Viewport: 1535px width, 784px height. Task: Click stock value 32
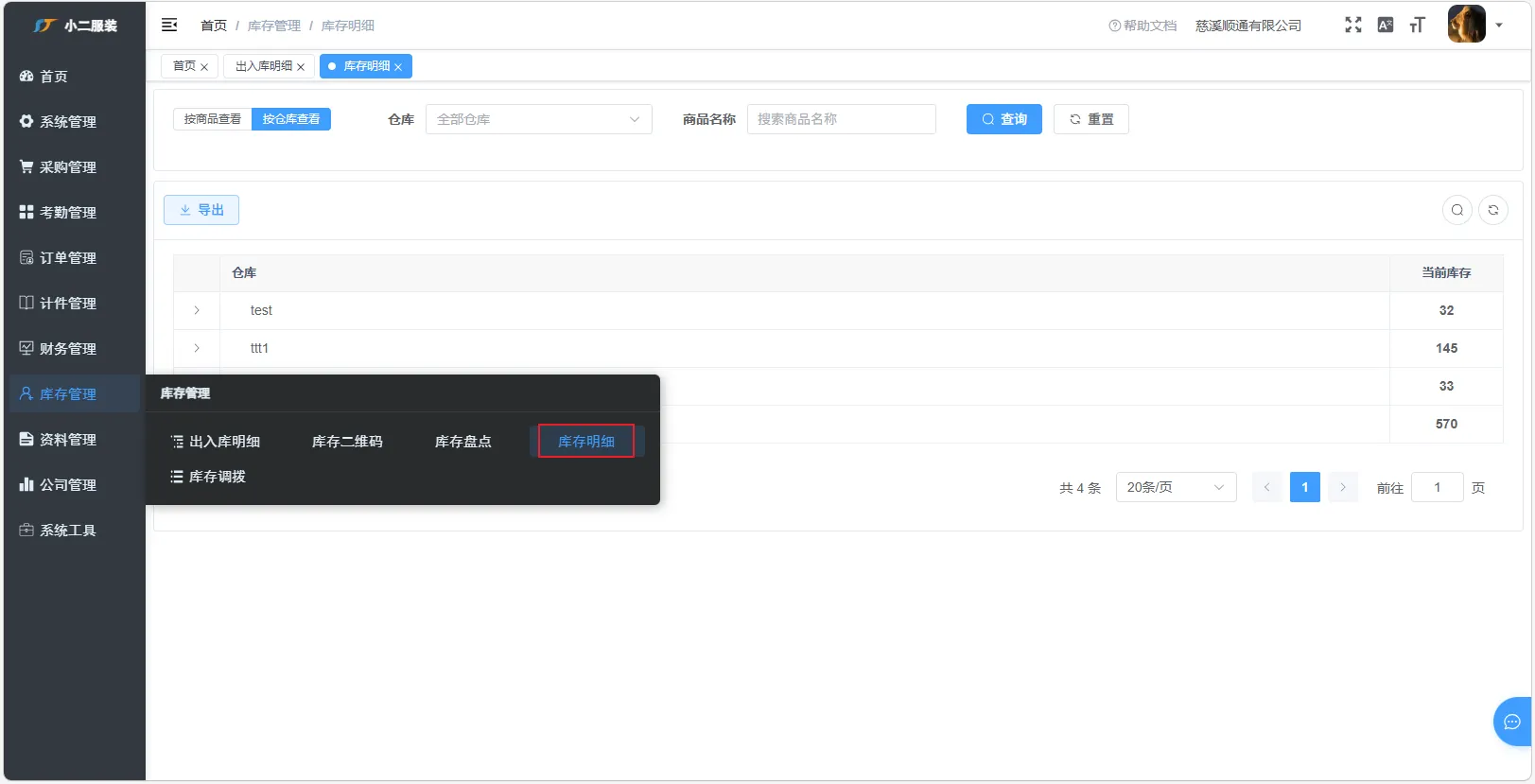click(x=1446, y=310)
